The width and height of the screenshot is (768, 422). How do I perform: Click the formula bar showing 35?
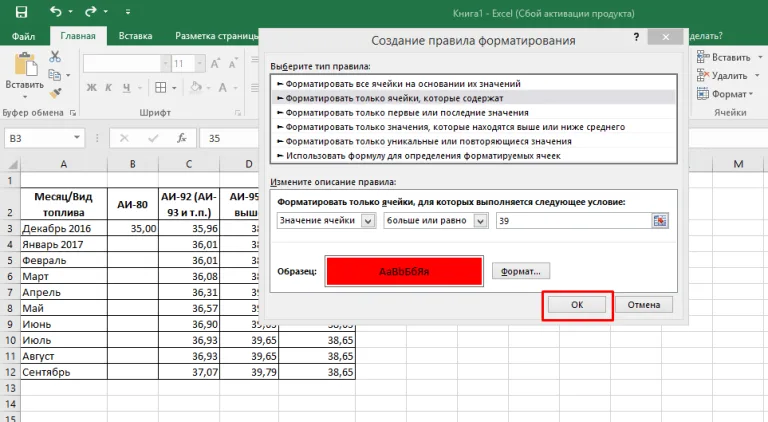coord(229,139)
